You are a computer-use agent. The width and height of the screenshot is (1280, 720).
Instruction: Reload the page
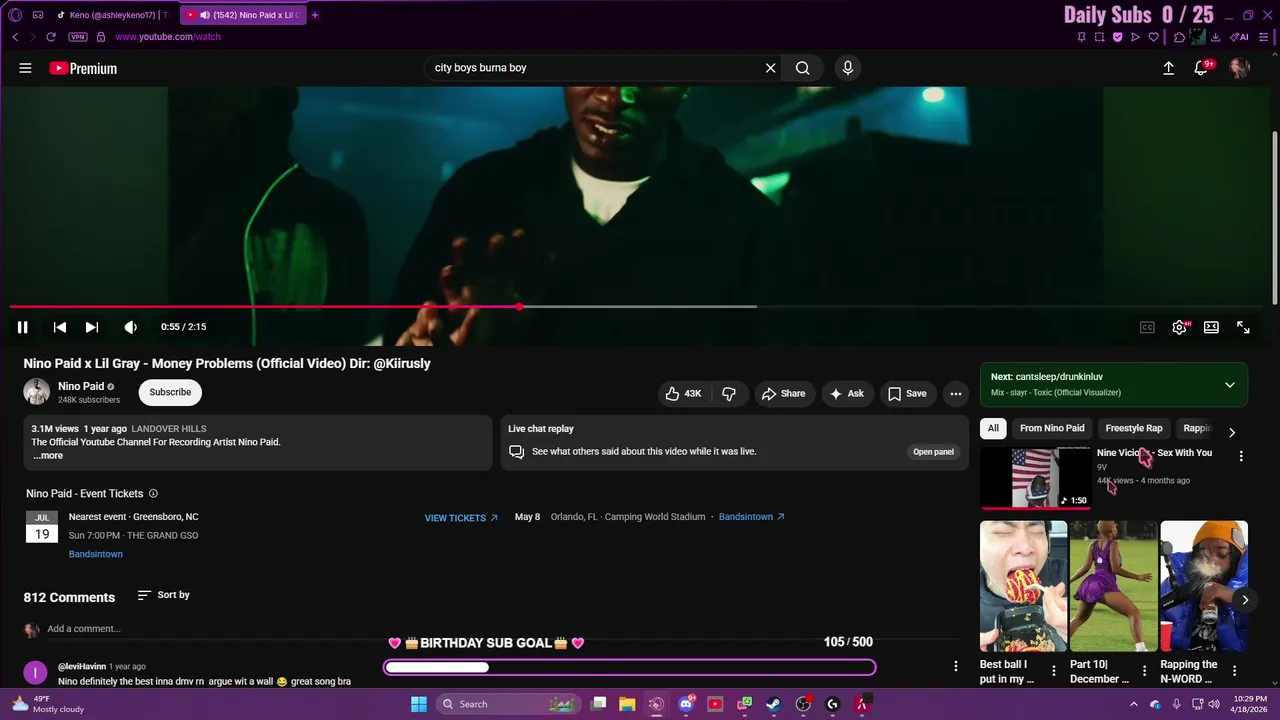tap(50, 37)
